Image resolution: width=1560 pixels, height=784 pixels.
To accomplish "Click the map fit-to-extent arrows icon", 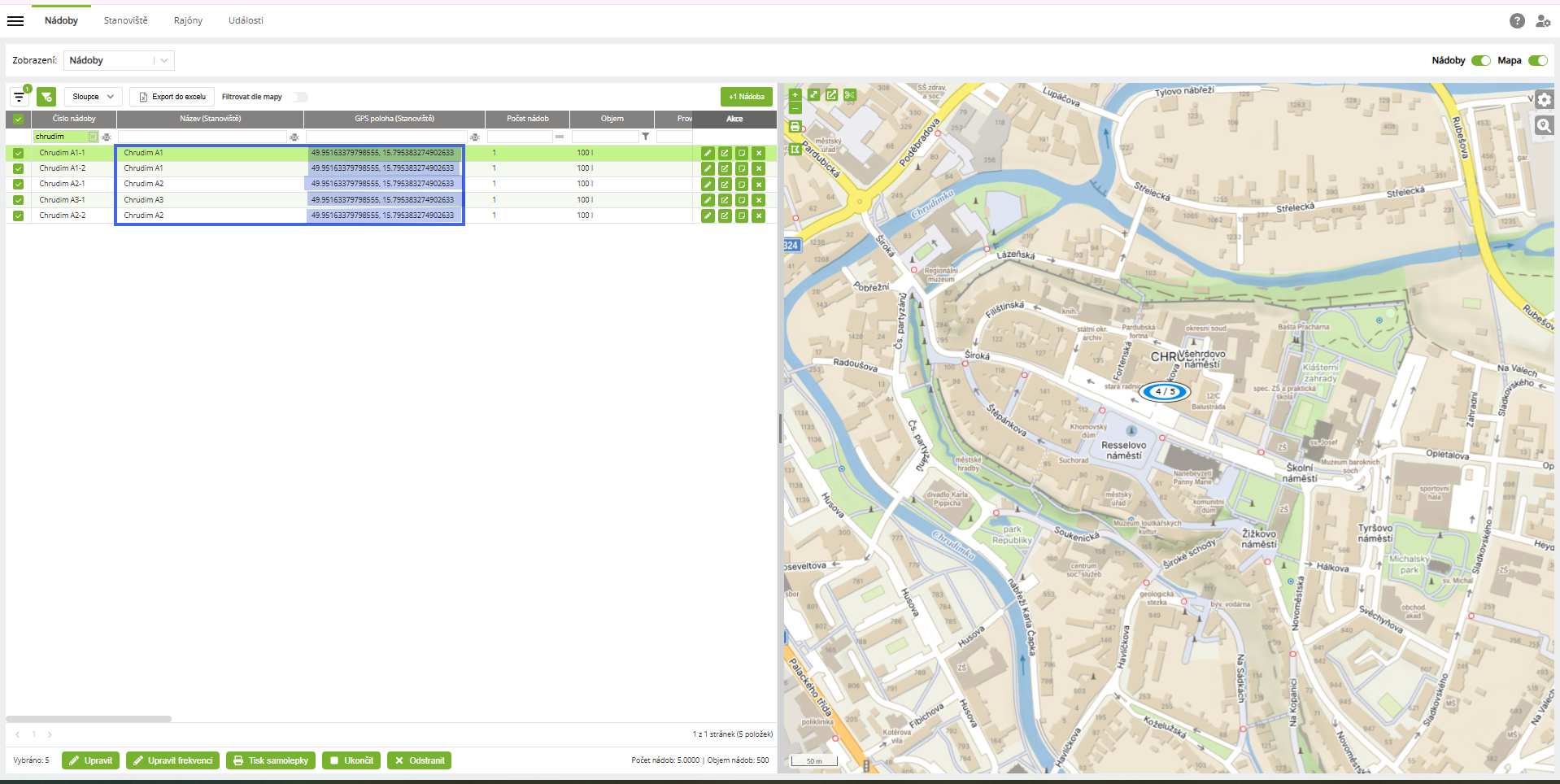I will 813,95.
